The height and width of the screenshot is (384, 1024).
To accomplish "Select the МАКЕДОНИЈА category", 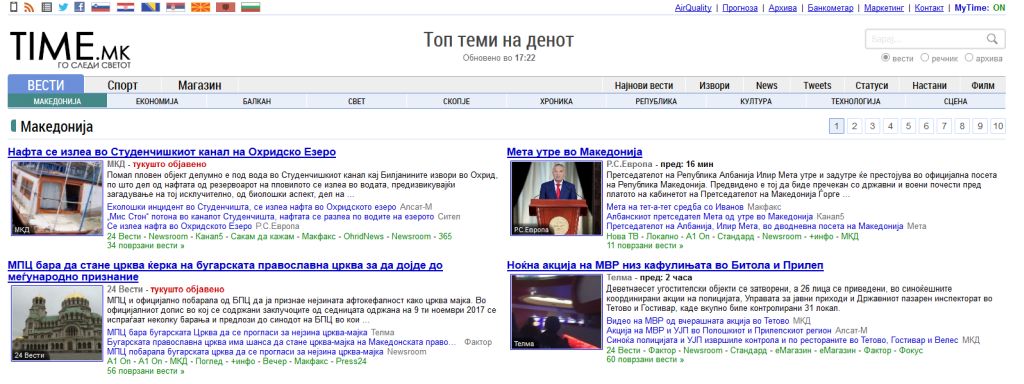I will (57, 101).
